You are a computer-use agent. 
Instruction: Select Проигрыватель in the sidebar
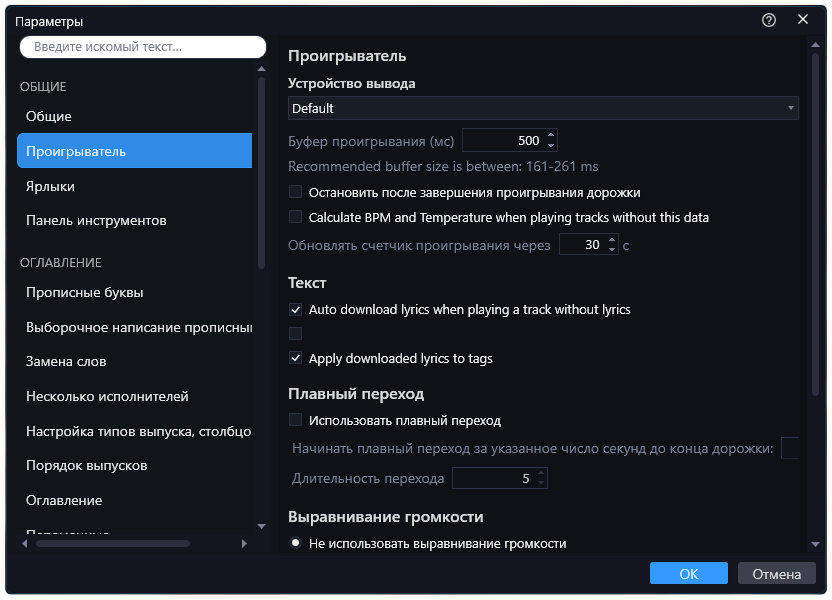click(135, 151)
